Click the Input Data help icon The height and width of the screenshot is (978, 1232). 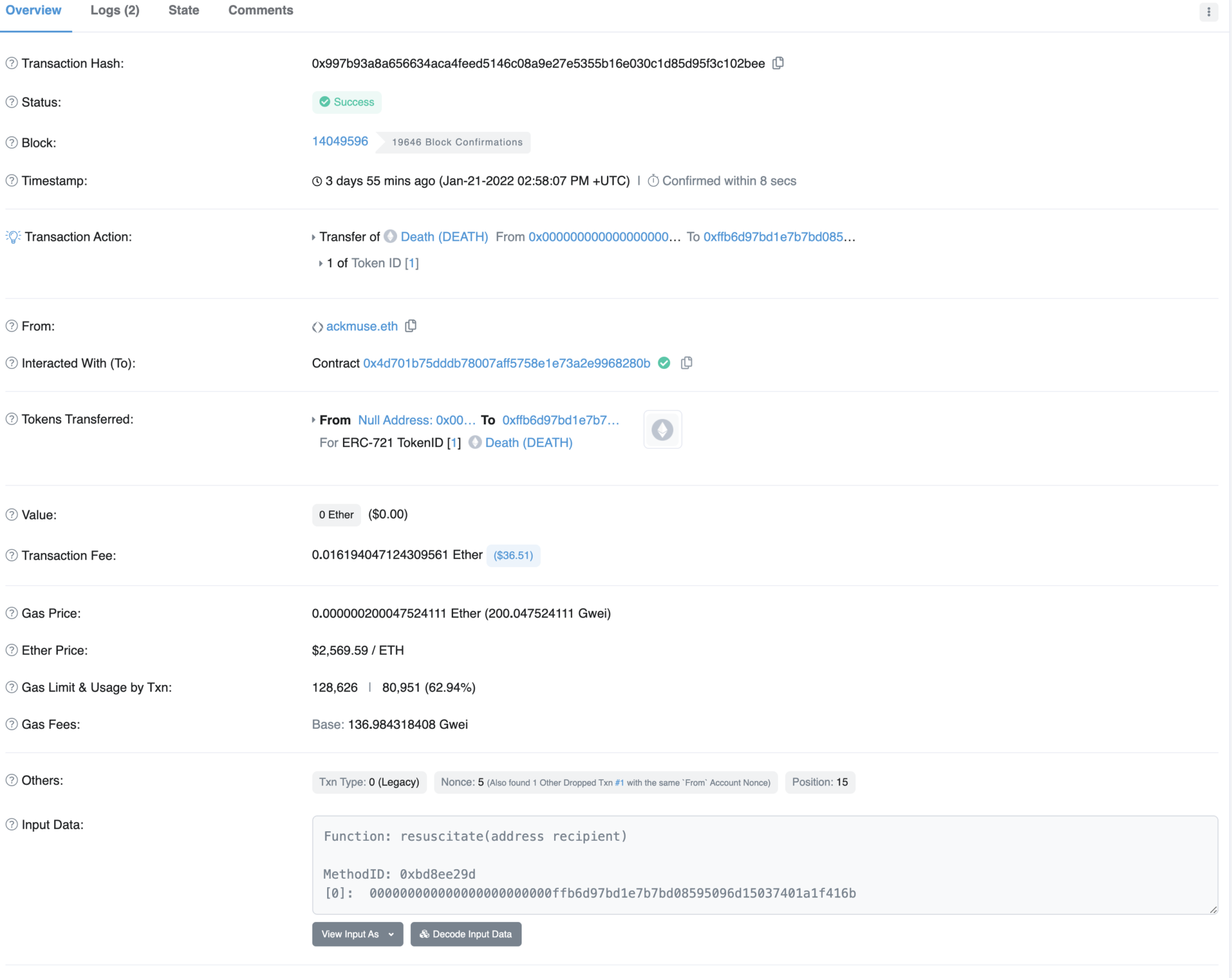tap(11, 825)
